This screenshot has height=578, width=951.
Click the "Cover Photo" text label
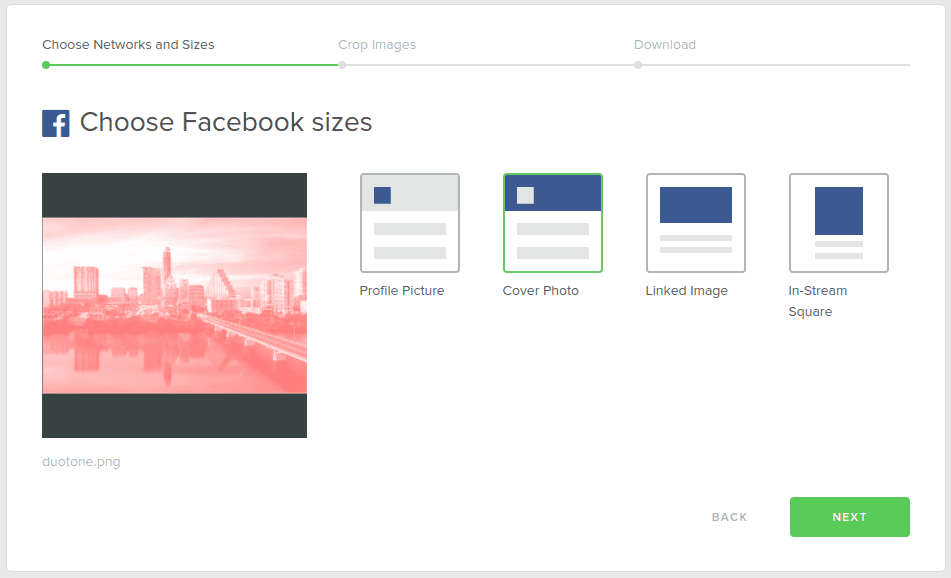click(540, 291)
